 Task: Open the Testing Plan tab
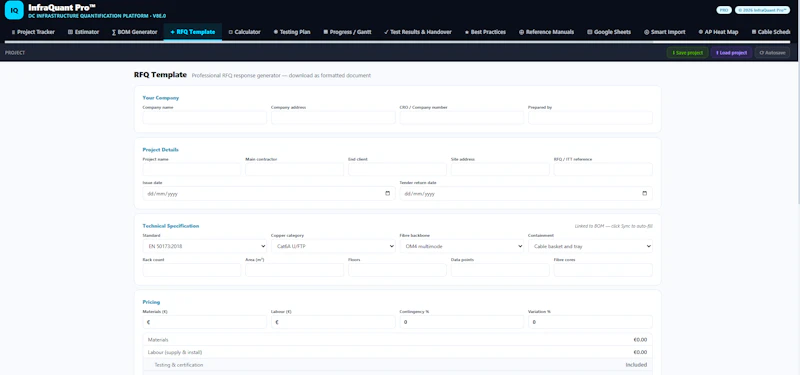[292, 32]
